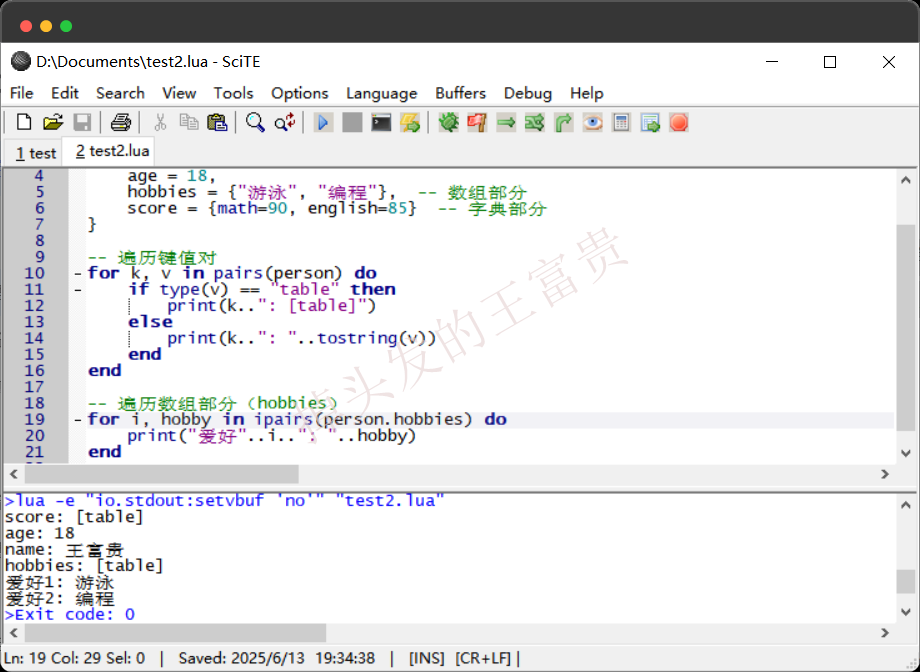Viewport: 920px width, 672px height.
Task: Click the Paste clipboard icon
Action: (x=217, y=123)
